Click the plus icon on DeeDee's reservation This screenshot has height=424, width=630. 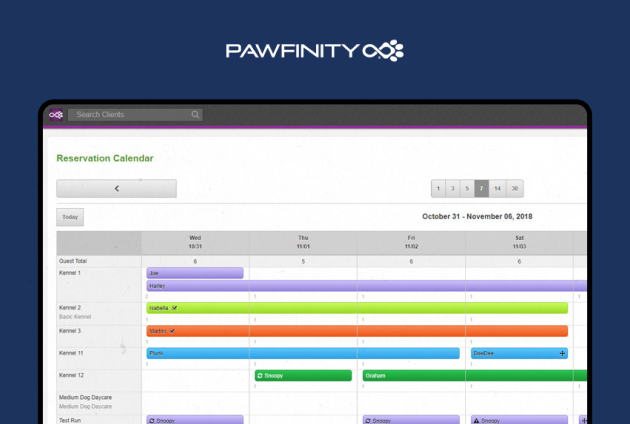(x=562, y=353)
